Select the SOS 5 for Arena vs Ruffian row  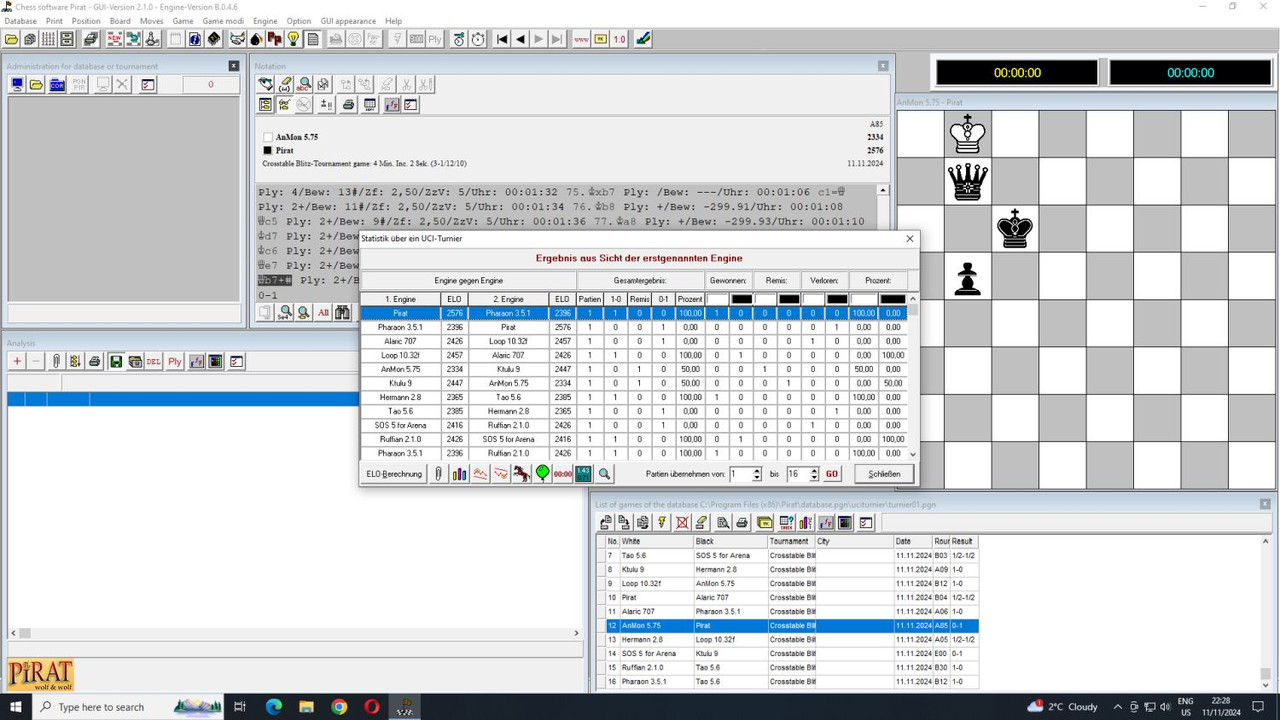click(x=634, y=425)
